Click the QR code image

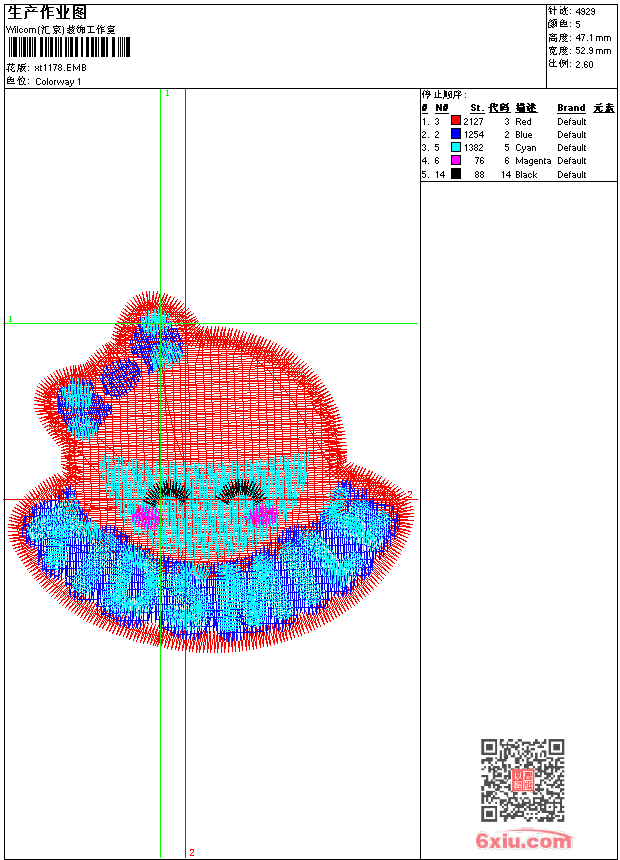522,780
